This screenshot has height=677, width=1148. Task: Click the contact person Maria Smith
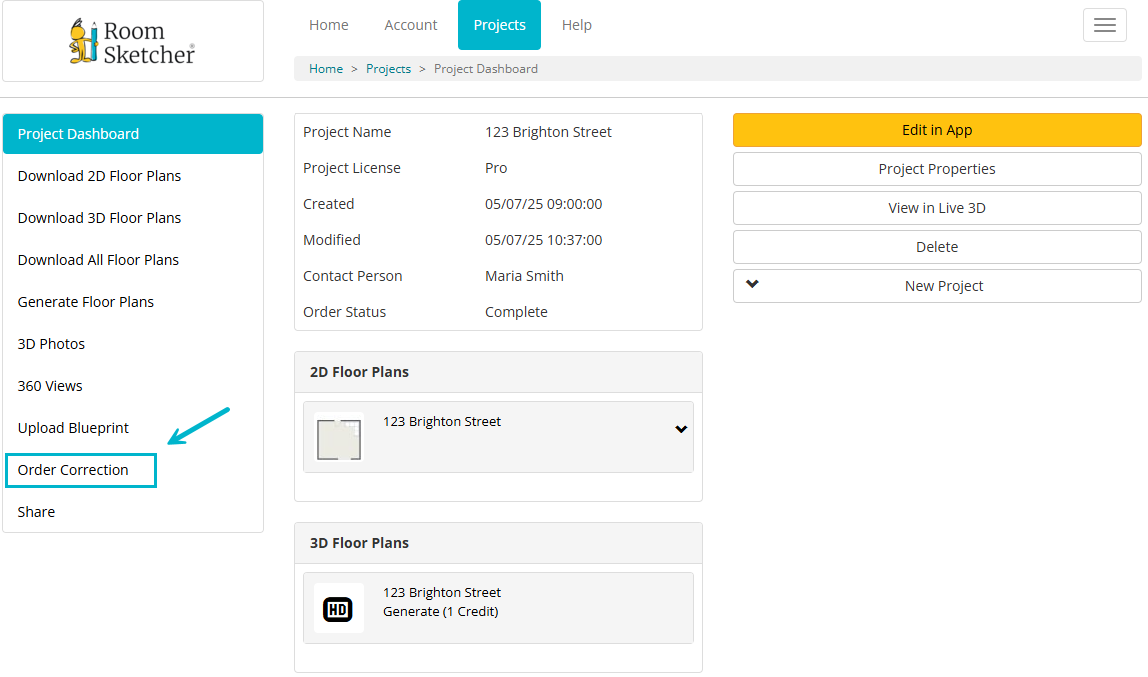pos(524,276)
